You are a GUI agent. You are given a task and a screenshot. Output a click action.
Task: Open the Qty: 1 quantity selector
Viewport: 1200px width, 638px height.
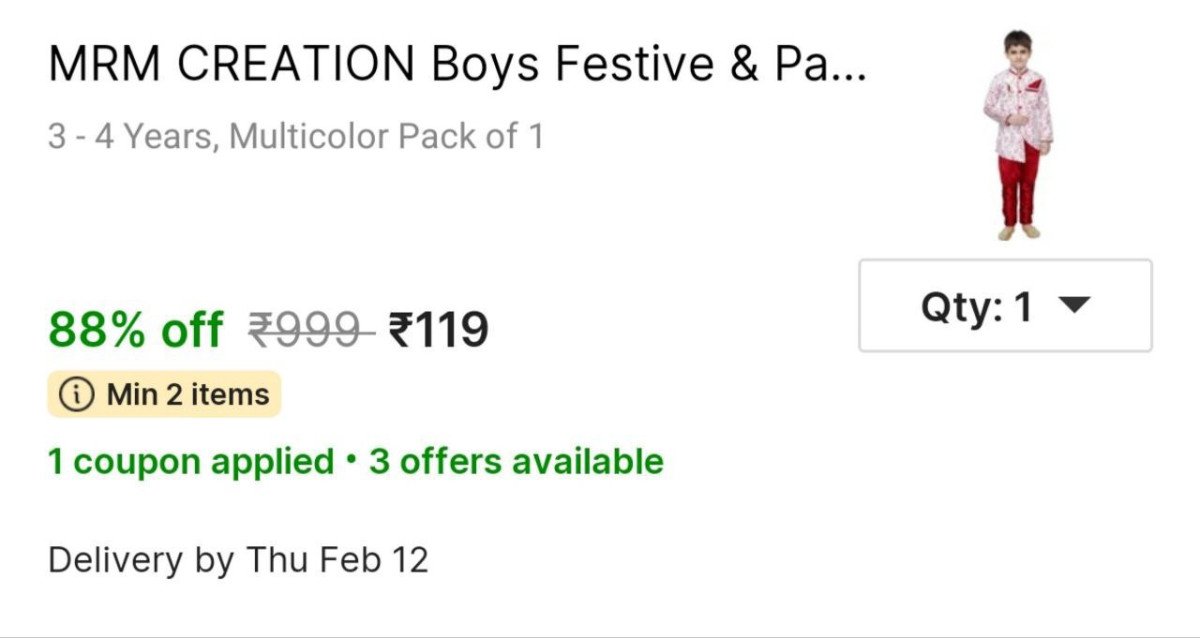click(1004, 306)
